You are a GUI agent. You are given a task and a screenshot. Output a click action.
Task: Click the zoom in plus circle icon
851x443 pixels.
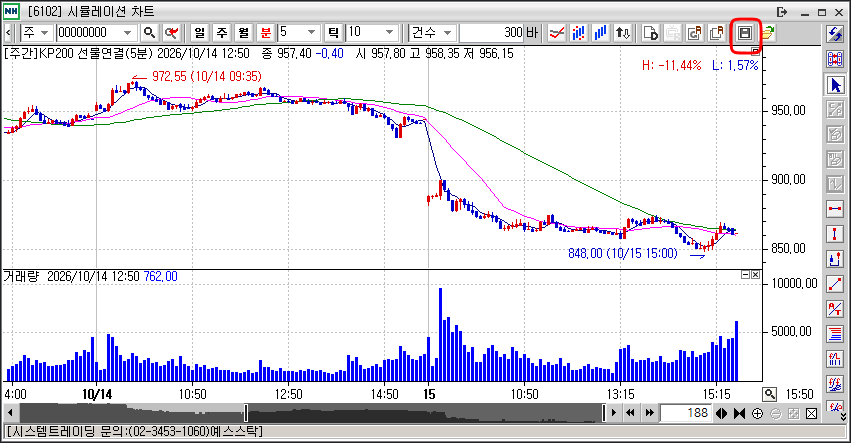coord(757,414)
